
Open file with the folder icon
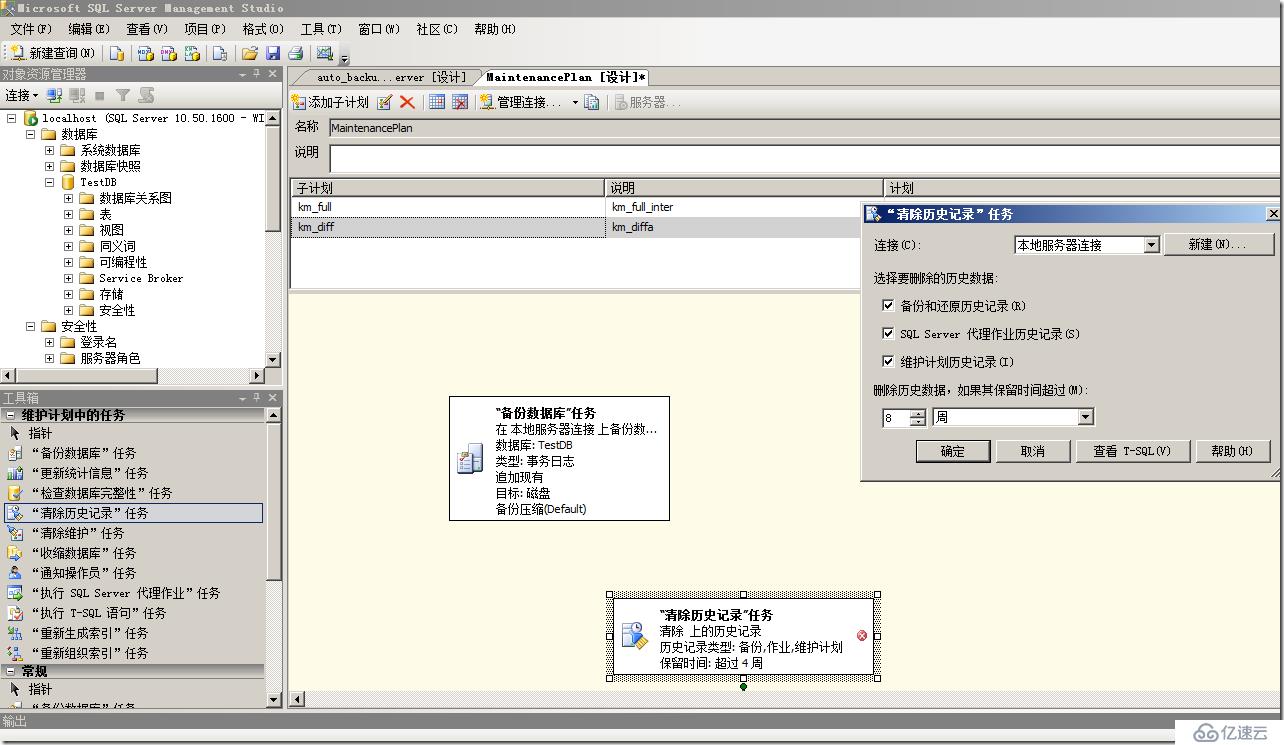tap(250, 53)
